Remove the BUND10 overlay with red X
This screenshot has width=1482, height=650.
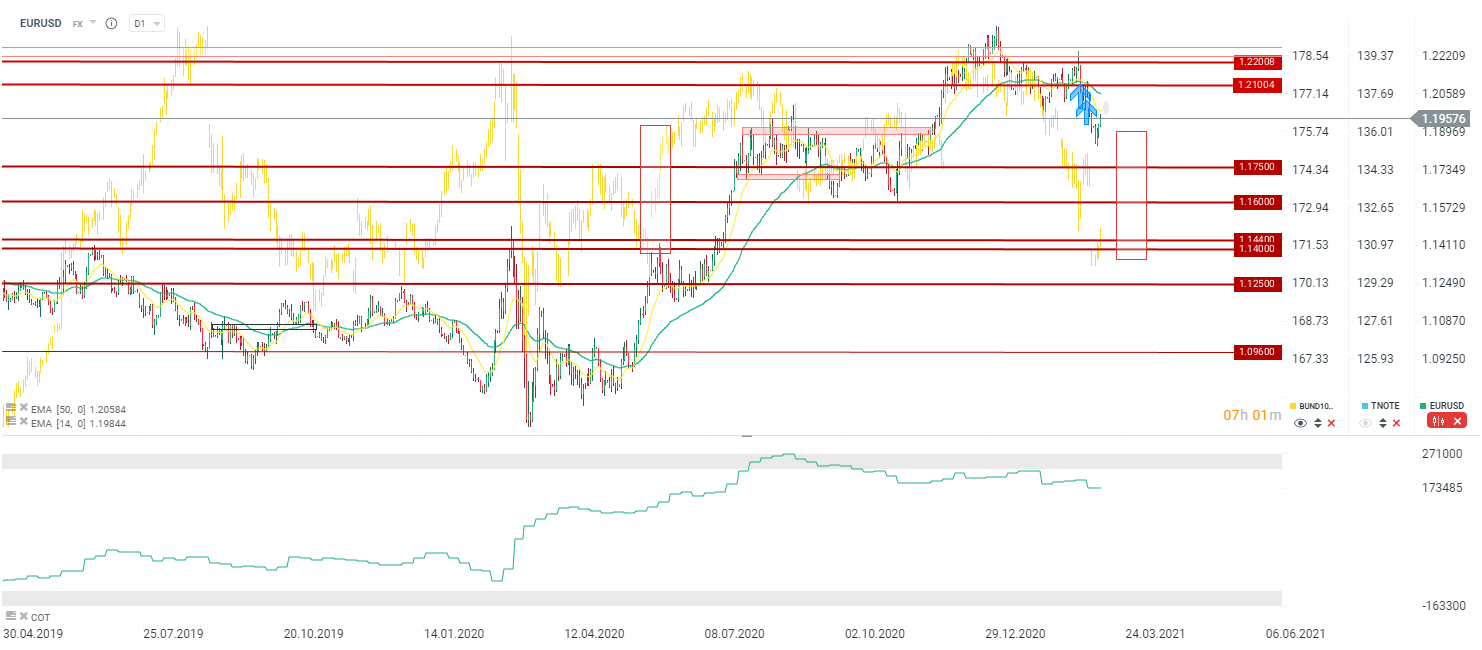[1331, 423]
